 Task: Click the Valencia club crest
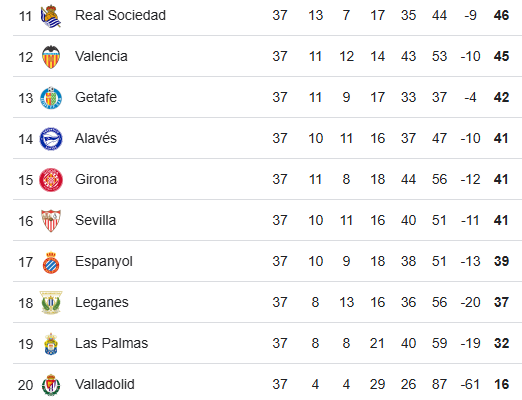point(51,57)
